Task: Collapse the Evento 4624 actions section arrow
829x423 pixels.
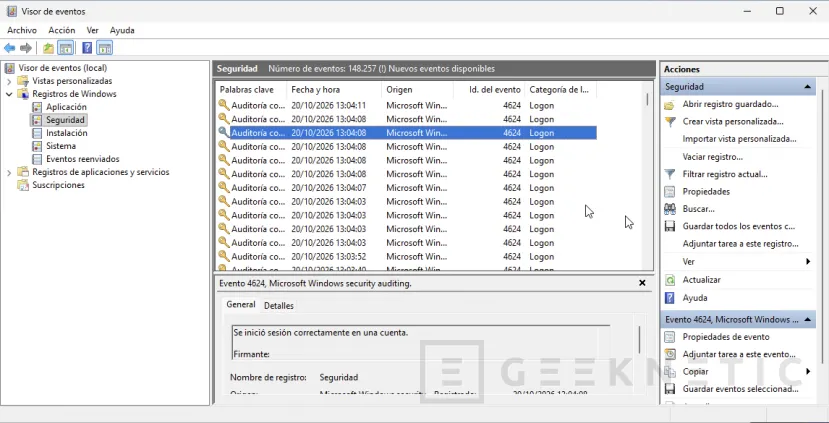Action: pos(807,319)
